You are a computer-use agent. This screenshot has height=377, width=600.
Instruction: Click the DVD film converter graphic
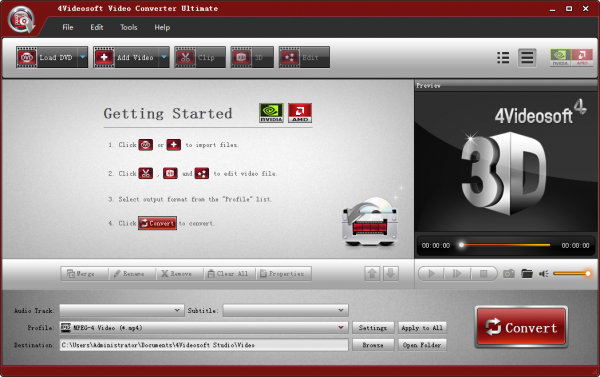370,222
